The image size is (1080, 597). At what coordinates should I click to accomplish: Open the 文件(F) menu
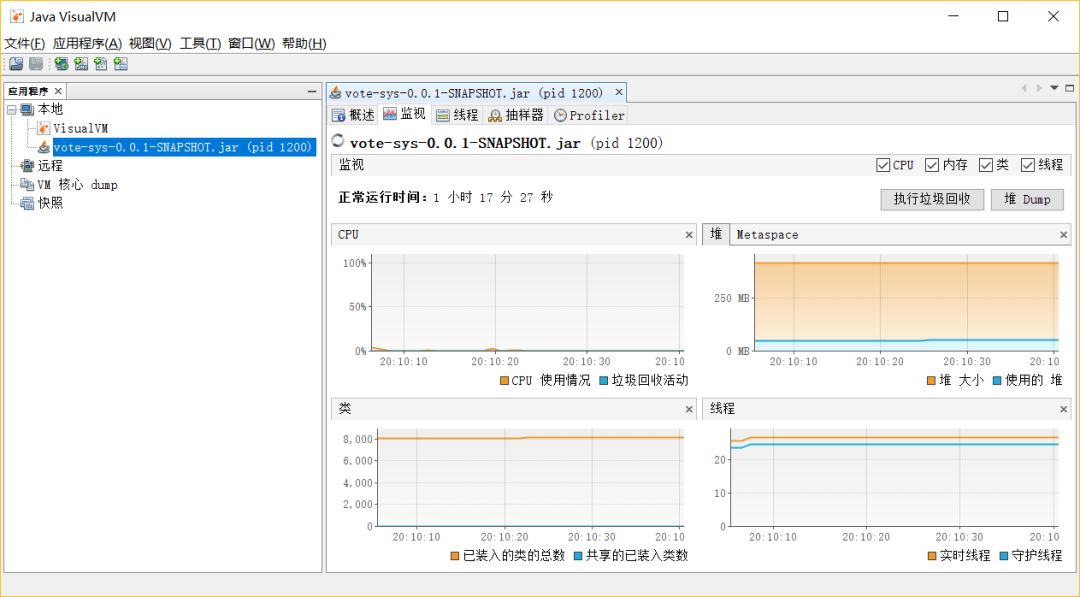[x=25, y=43]
